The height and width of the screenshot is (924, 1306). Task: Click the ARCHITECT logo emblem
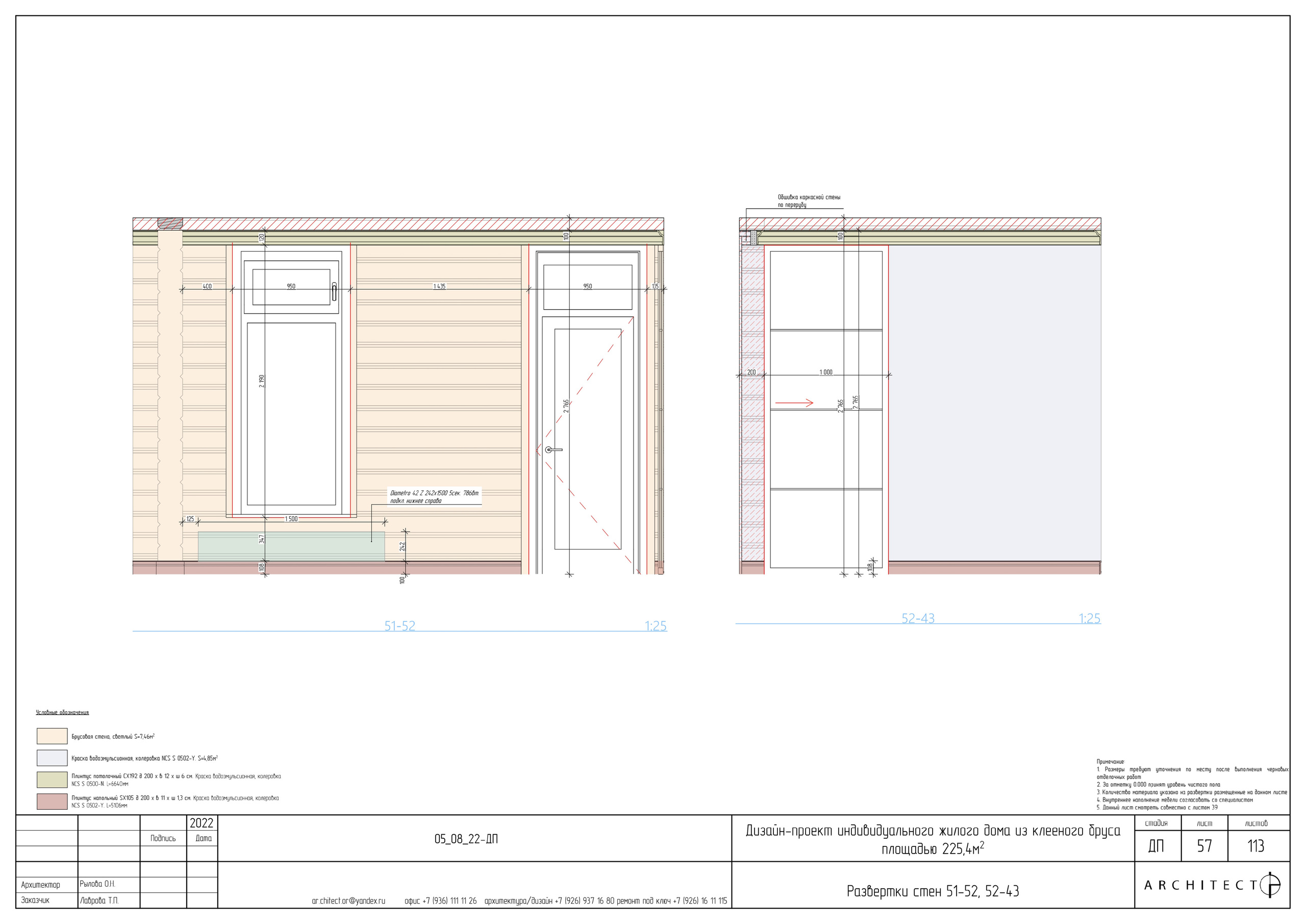[1269, 885]
